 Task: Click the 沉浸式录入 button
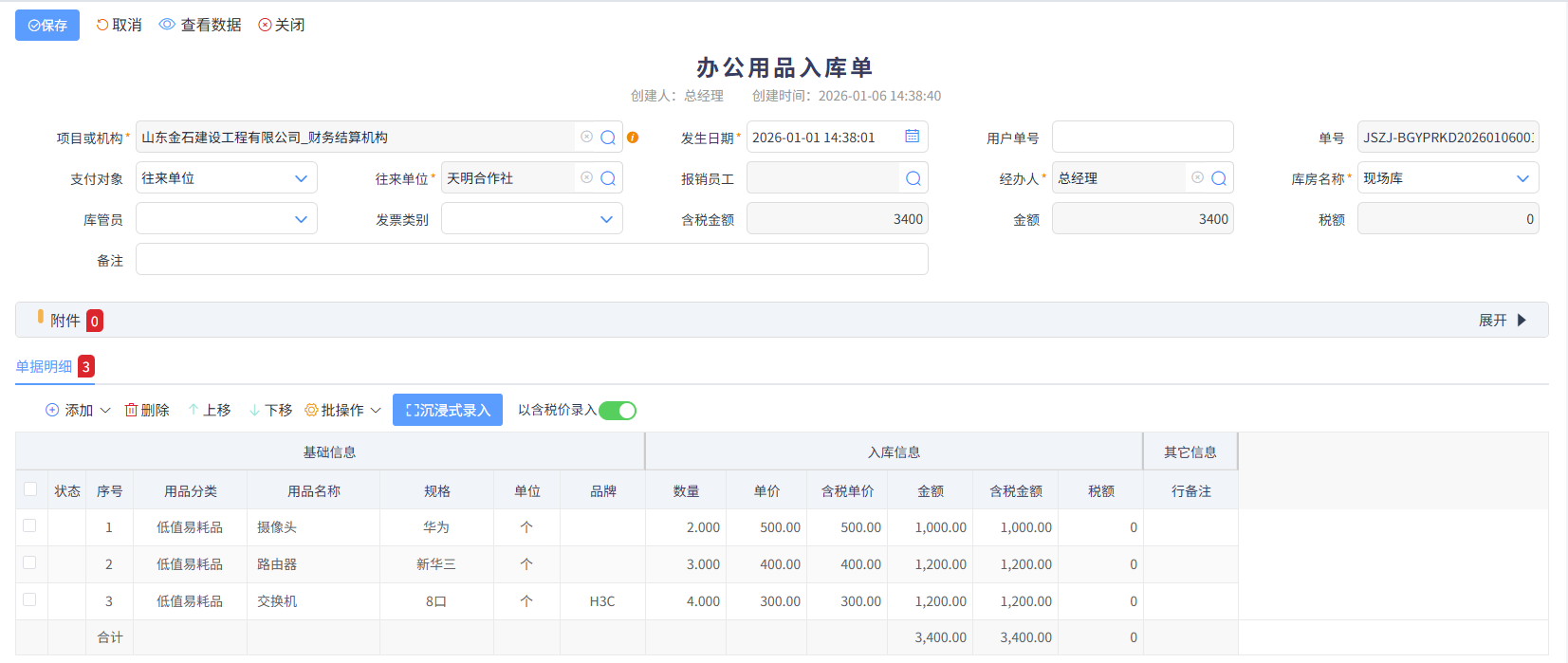[x=448, y=410]
